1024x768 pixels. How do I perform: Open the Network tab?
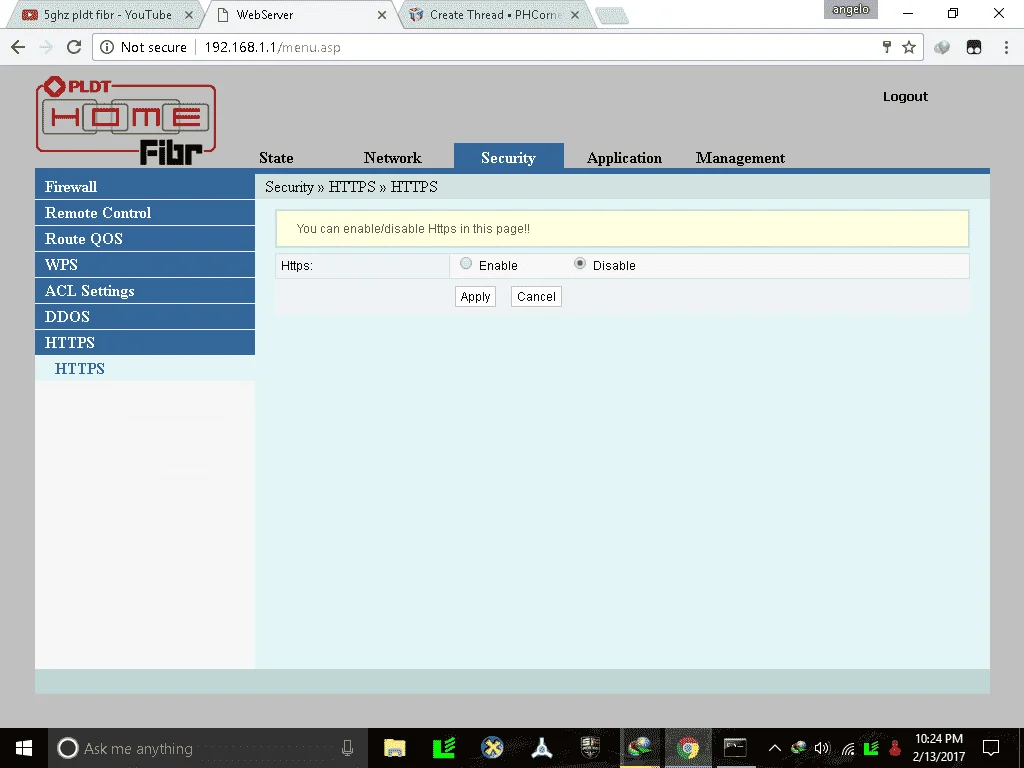pyautogui.click(x=392, y=158)
